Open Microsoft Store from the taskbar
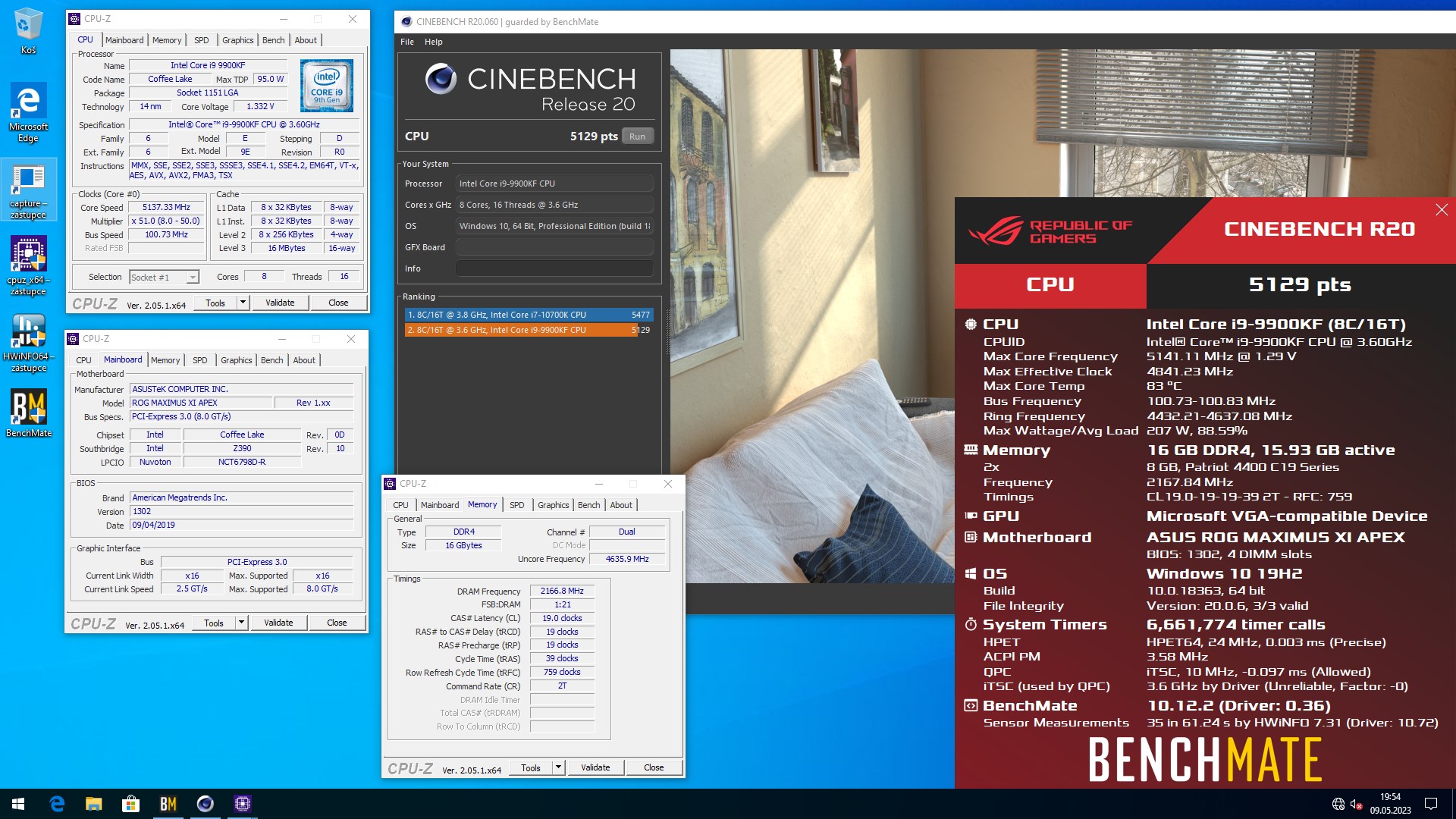 click(130, 804)
